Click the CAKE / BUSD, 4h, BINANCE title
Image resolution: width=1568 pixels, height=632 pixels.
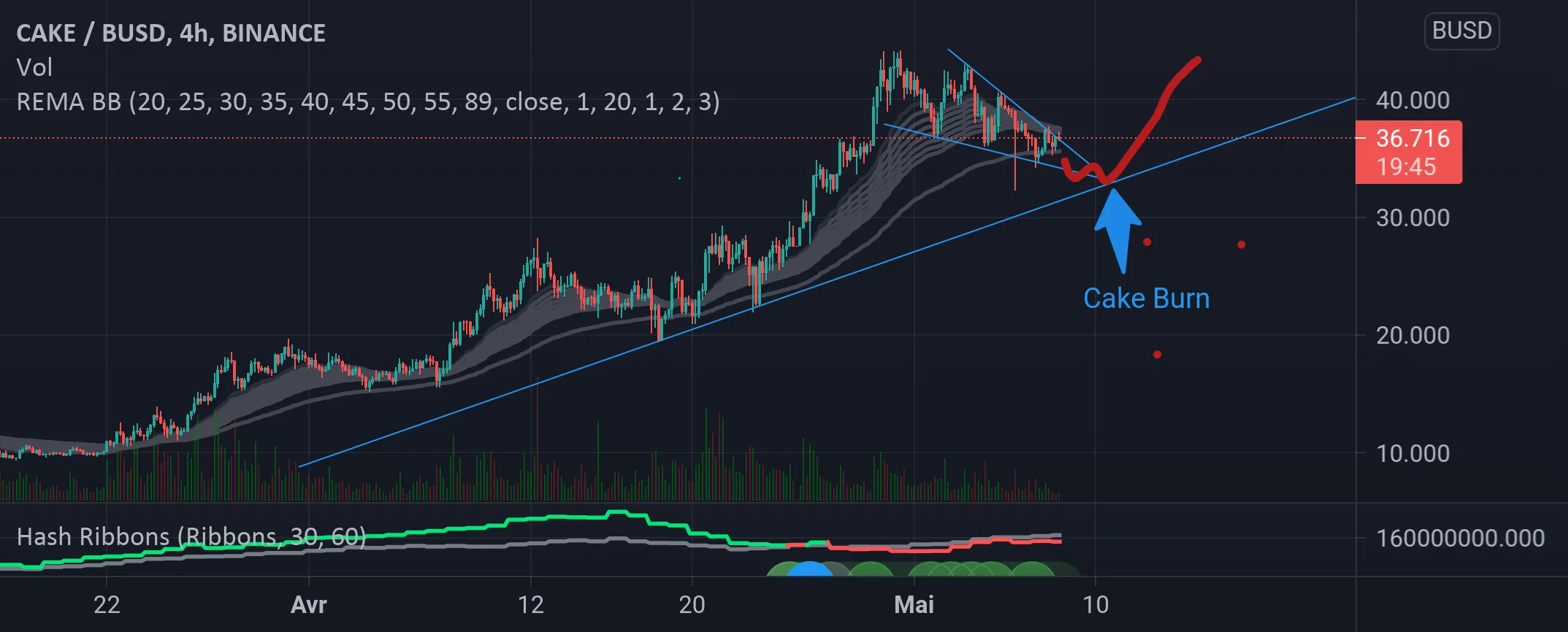coord(171,33)
